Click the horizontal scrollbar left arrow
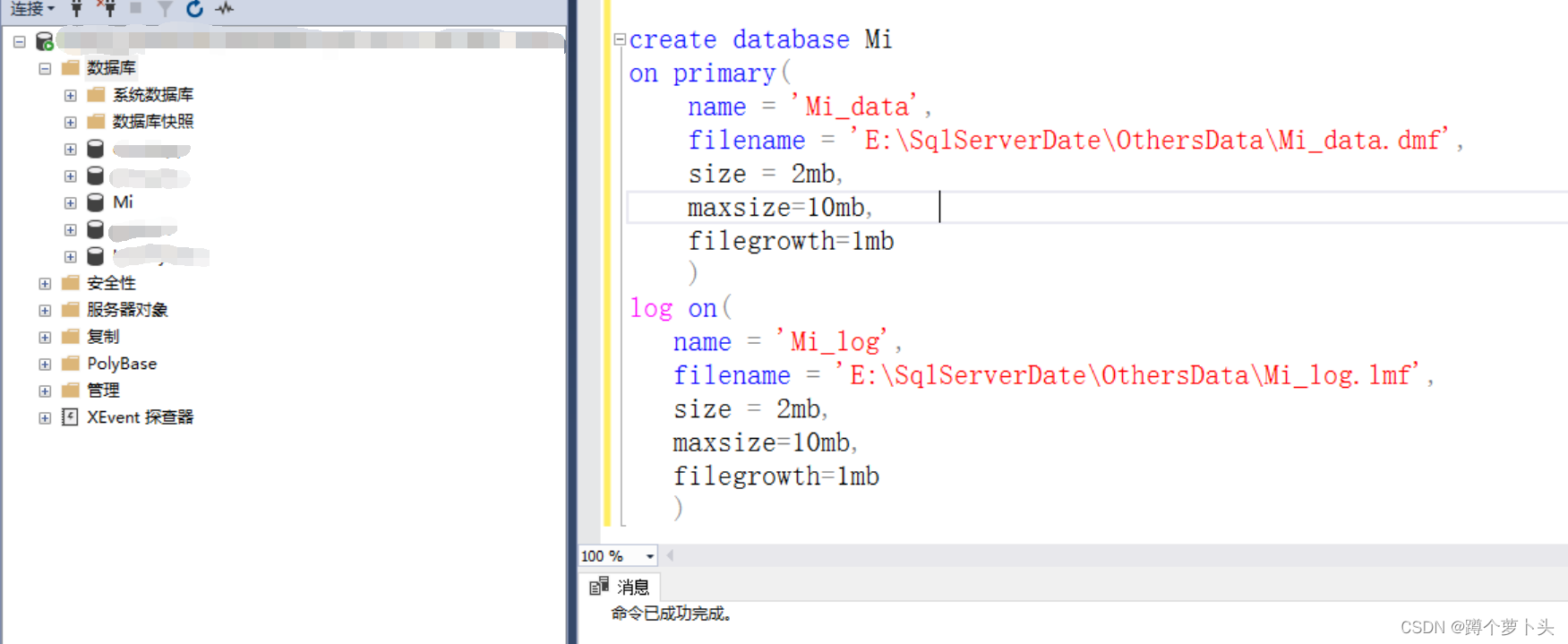1568x644 pixels. (x=670, y=555)
